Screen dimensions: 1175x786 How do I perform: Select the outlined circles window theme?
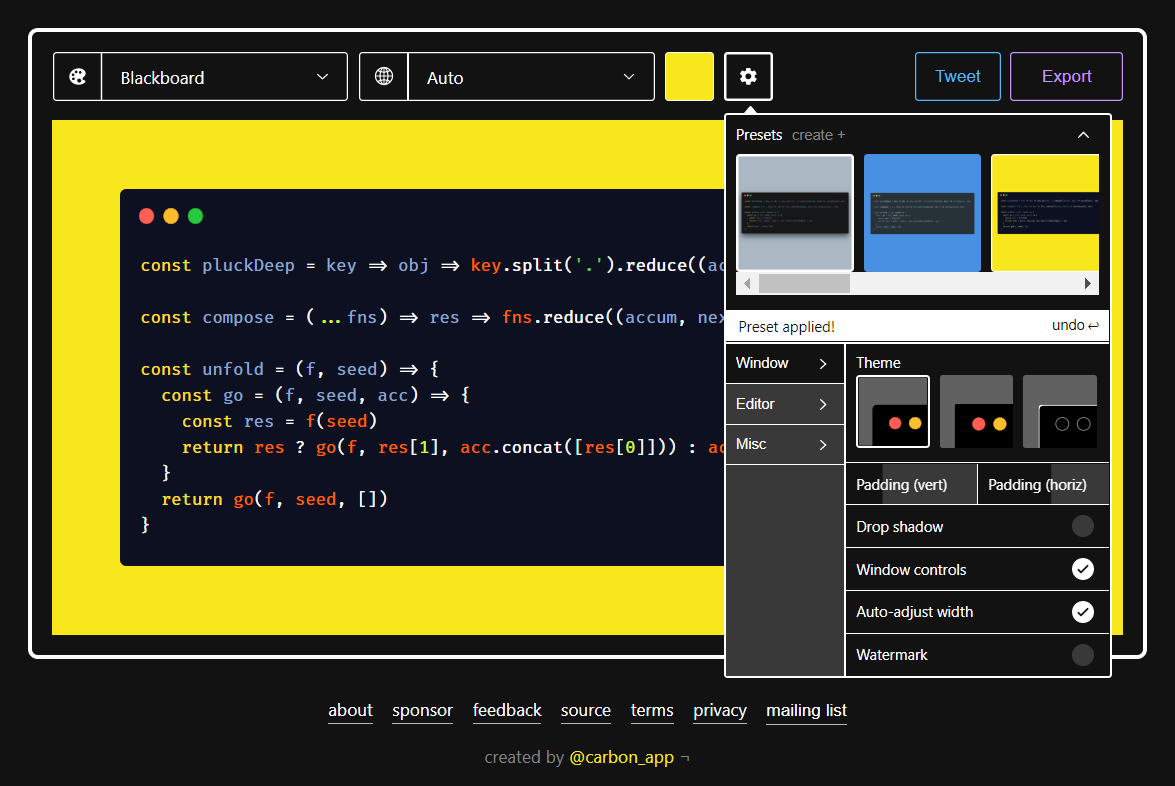pos(1060,411)
